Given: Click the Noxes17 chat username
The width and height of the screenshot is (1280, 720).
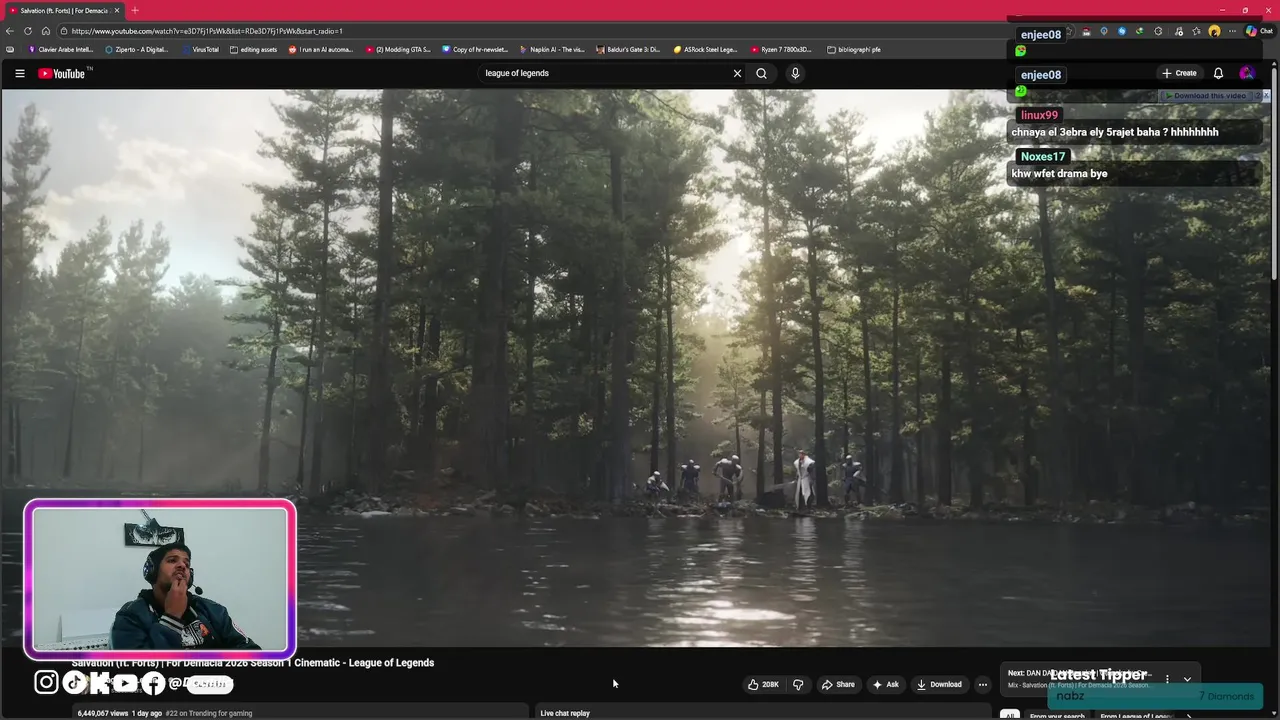Looking at the screenshot, I should point(1043,157).
